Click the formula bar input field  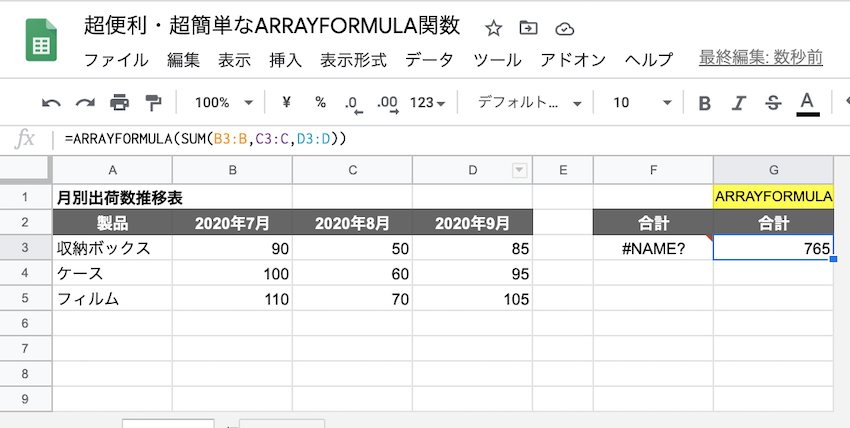(x=450, y=138)
